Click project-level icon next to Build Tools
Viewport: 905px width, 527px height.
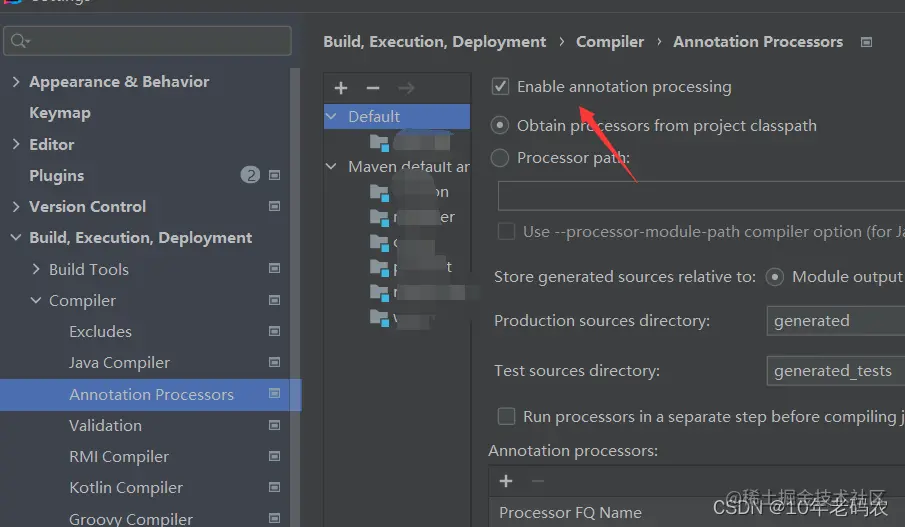[275, 268]
